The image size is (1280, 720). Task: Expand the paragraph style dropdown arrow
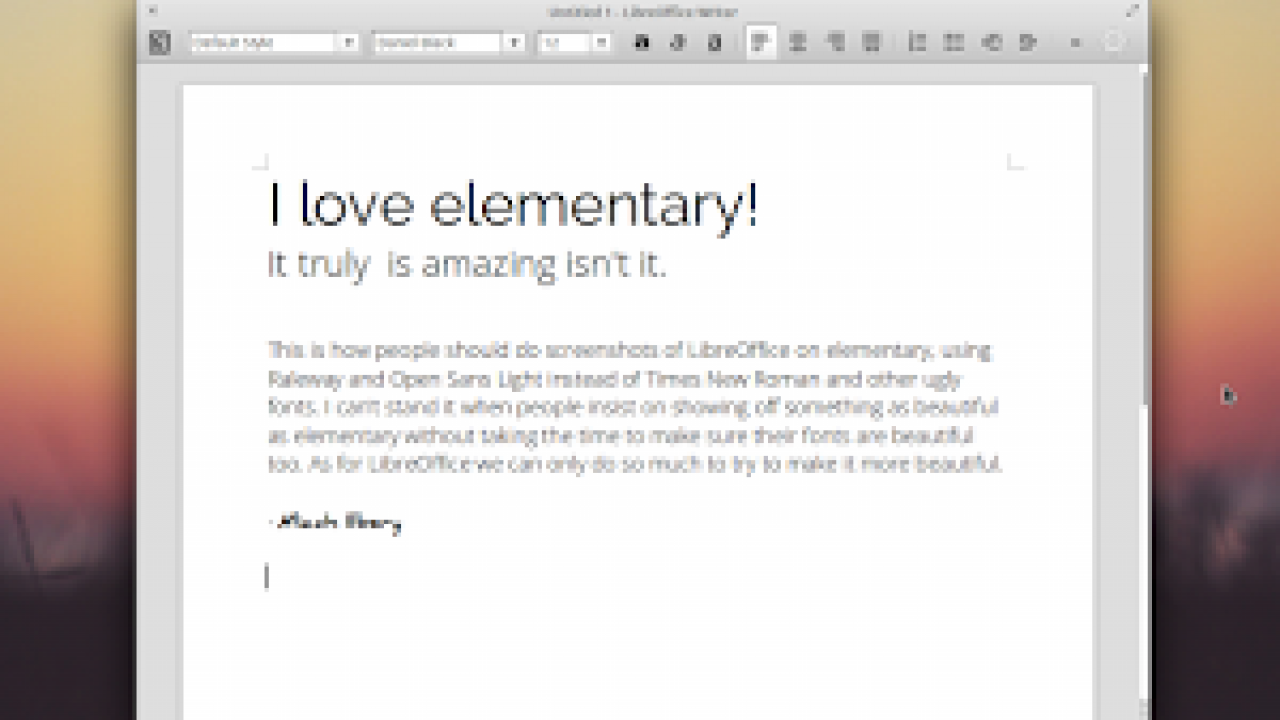point(349,43)
